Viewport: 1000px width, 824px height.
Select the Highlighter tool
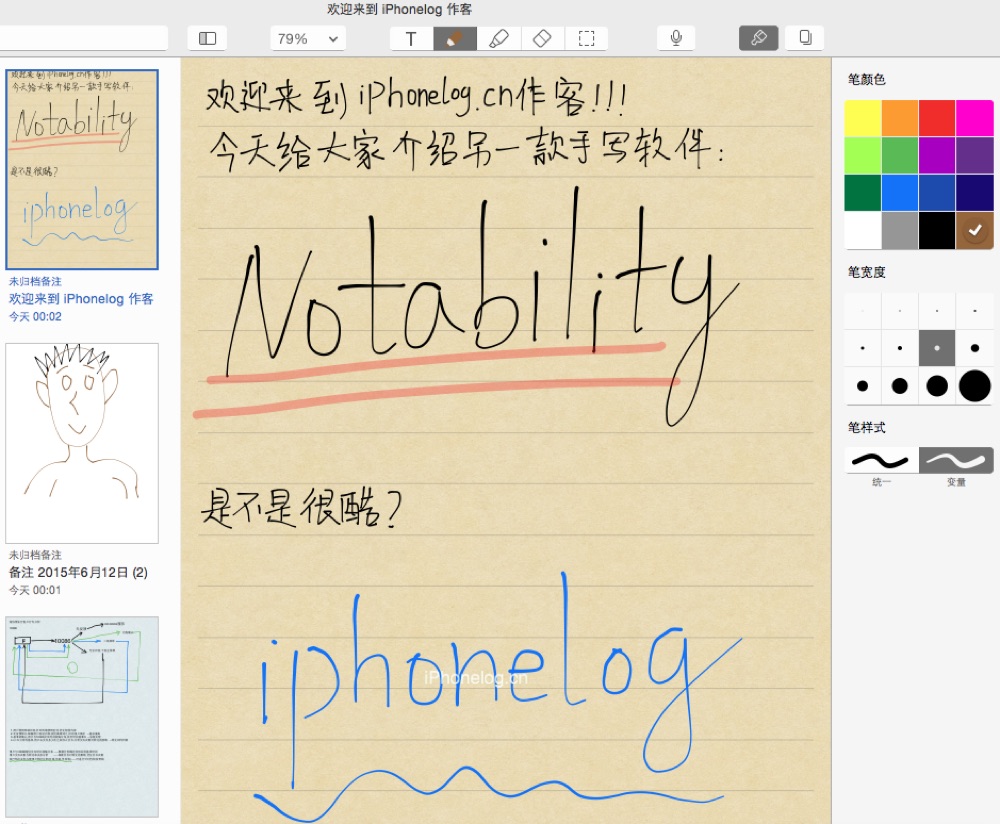tap(499, 38)
